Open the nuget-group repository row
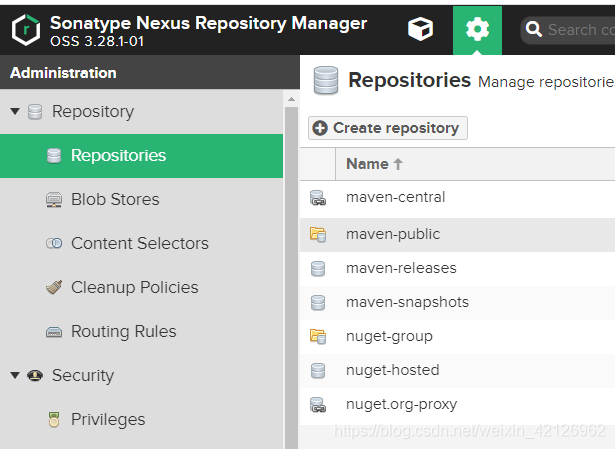The height and width of the screenshot is (449, 615). (457, 336)
